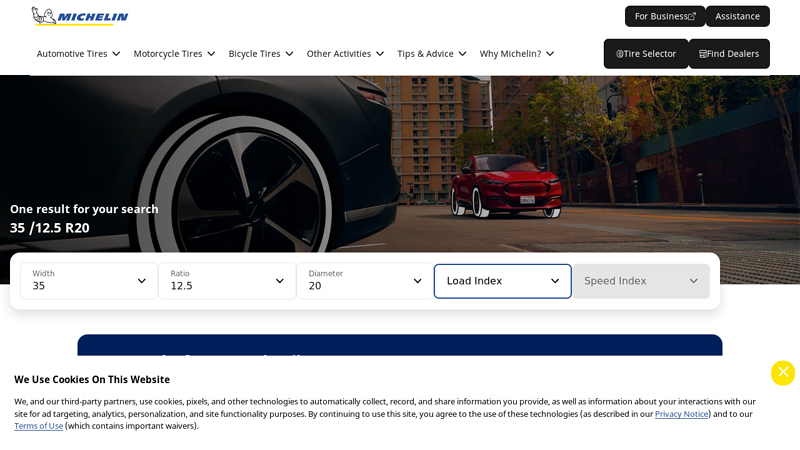Open the Tire Selector
800x450 pixels.
pos(646,54)
